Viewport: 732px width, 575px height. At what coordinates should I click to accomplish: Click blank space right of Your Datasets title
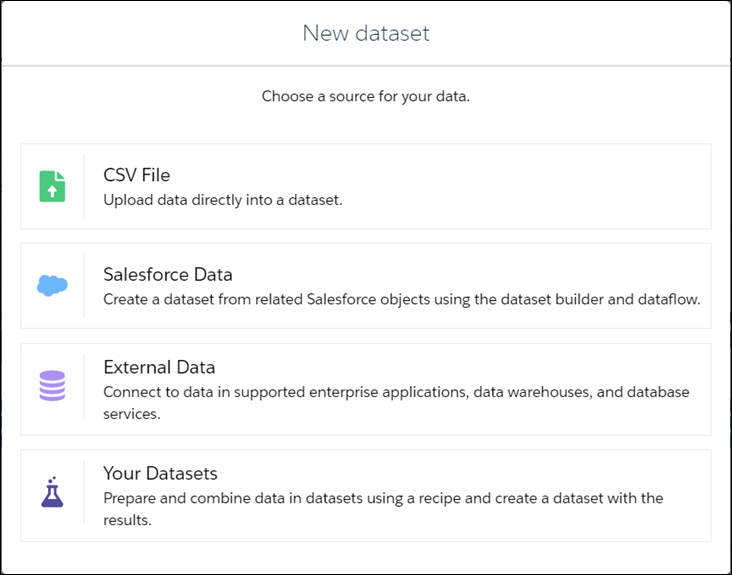pos(500,473)
